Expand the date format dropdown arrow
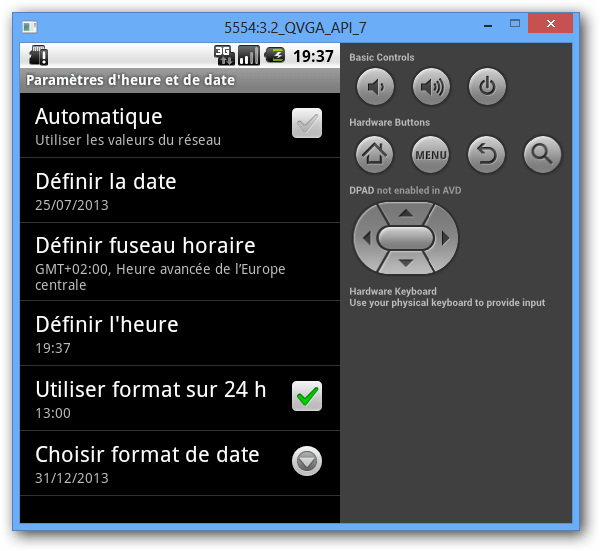 [306, 461]
